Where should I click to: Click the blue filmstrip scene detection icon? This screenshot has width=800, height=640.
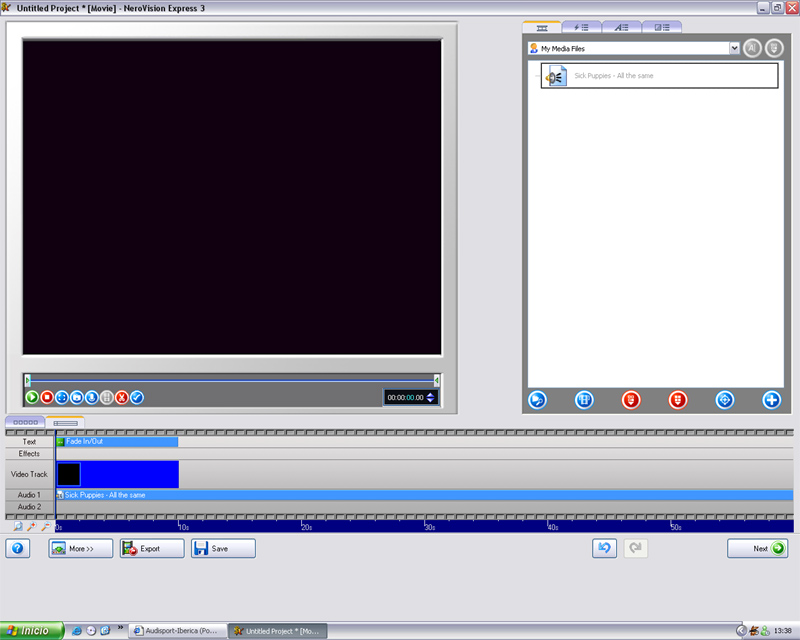(x=584, y=400)
